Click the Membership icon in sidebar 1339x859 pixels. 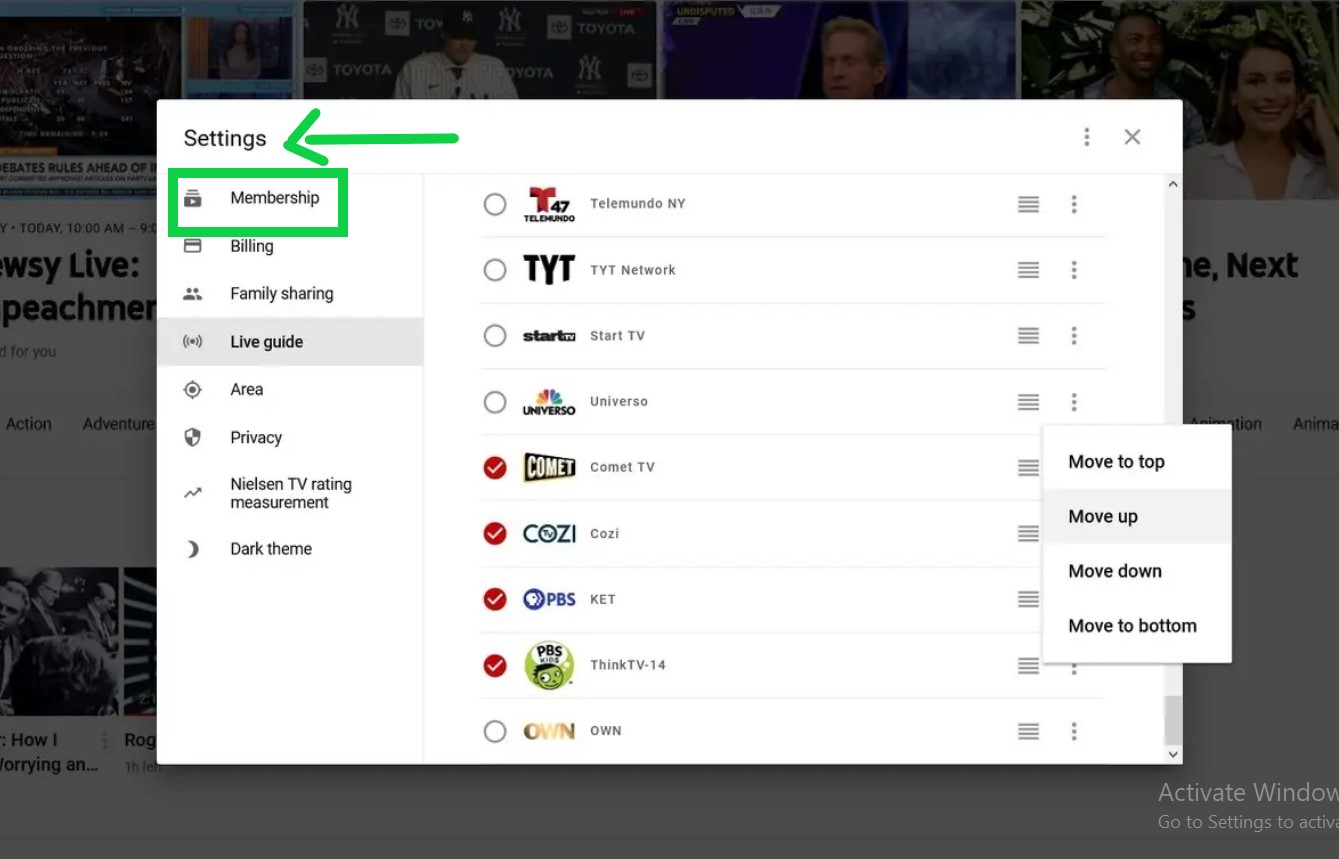[193, 198]
